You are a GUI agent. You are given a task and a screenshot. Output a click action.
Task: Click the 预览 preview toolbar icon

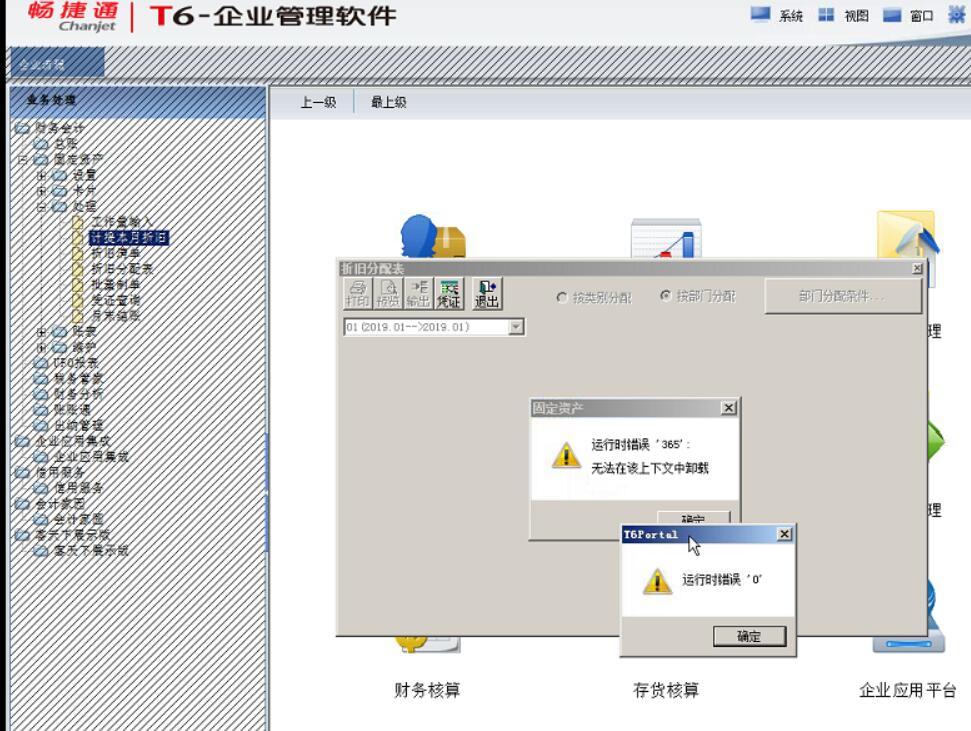pos(388,294)
